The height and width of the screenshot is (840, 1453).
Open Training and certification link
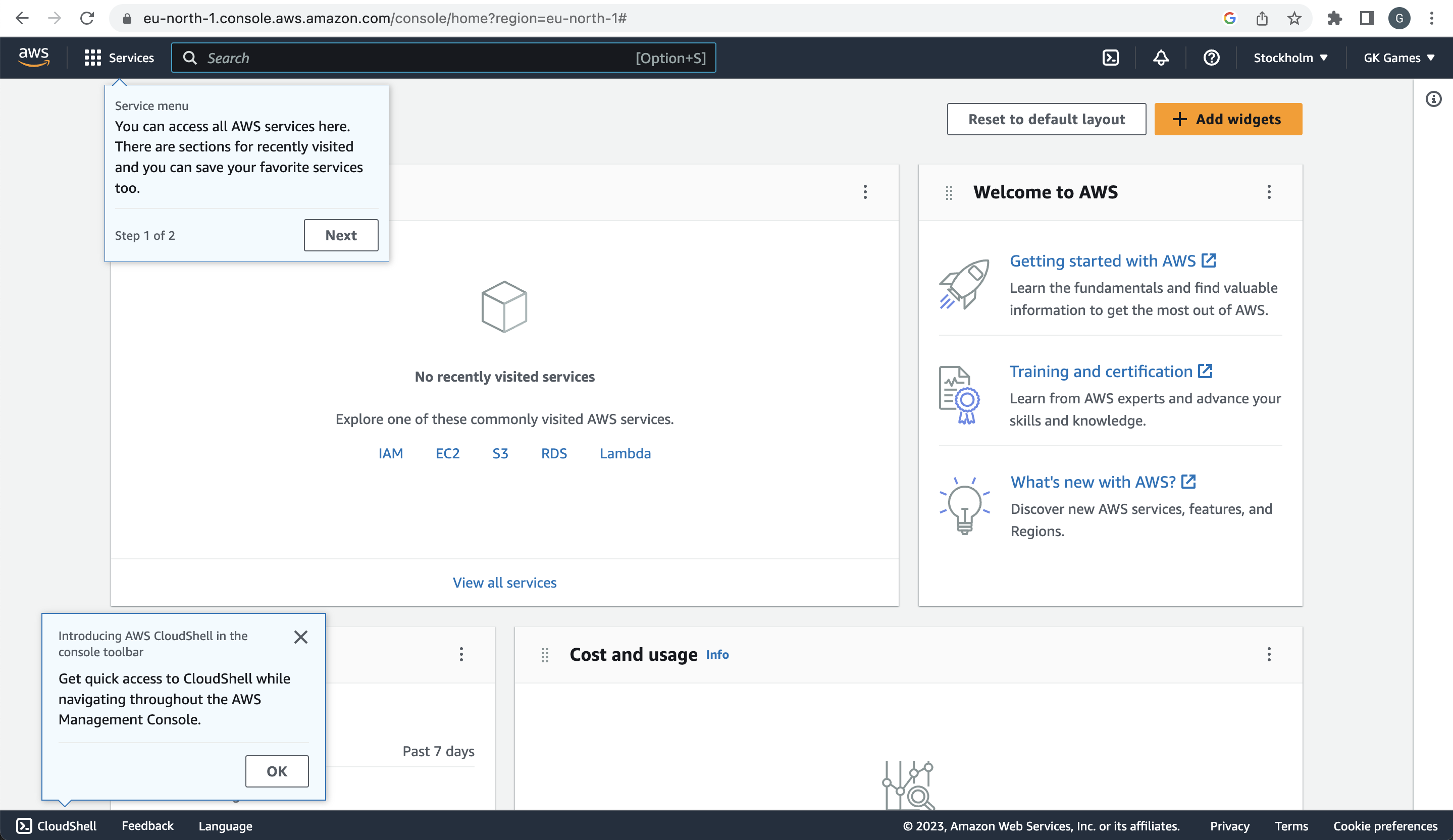click(1111, 371)
